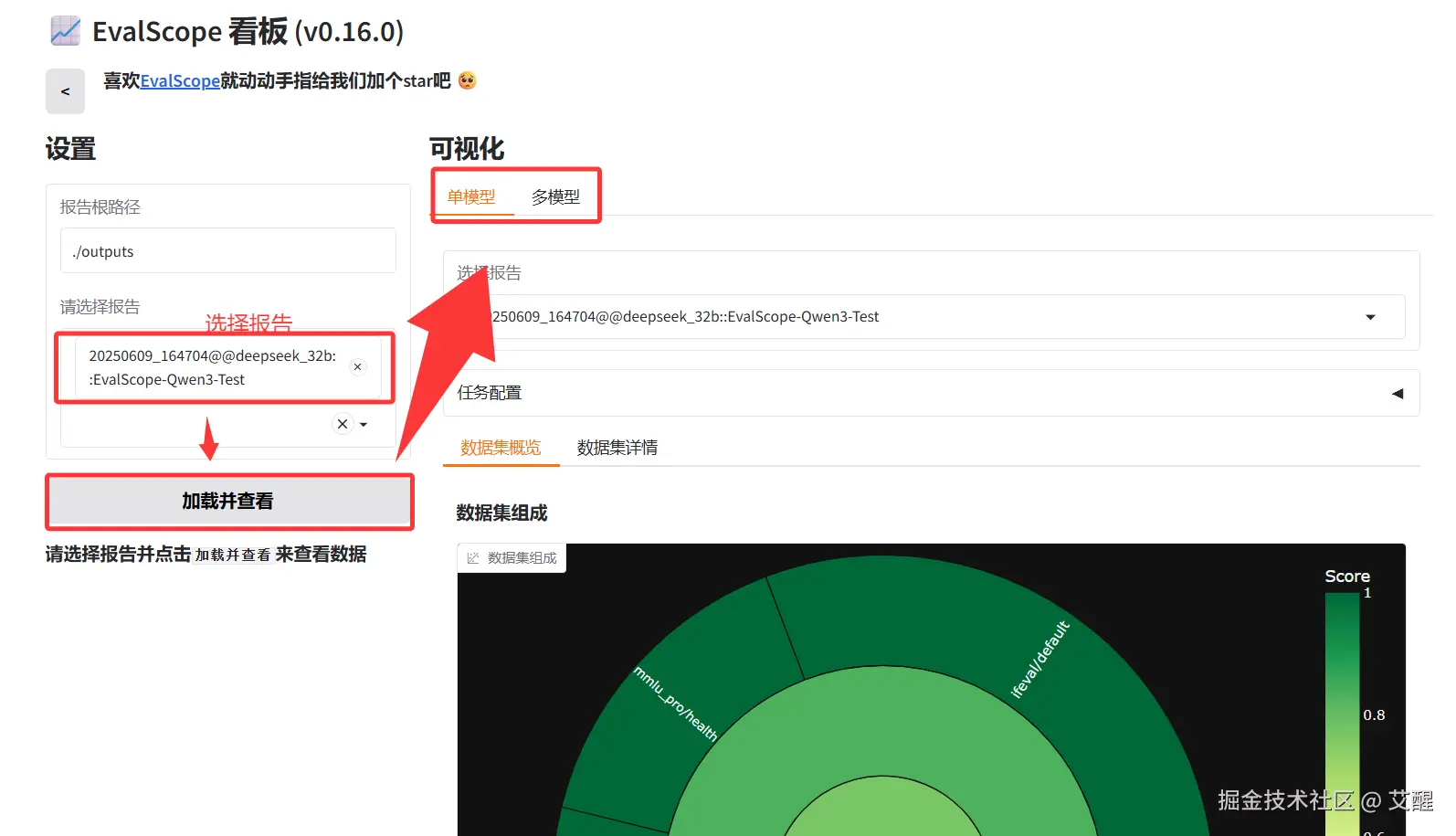
Task: Open the 选择报告 dropdown on the right
Action: (x=932, y=317)
